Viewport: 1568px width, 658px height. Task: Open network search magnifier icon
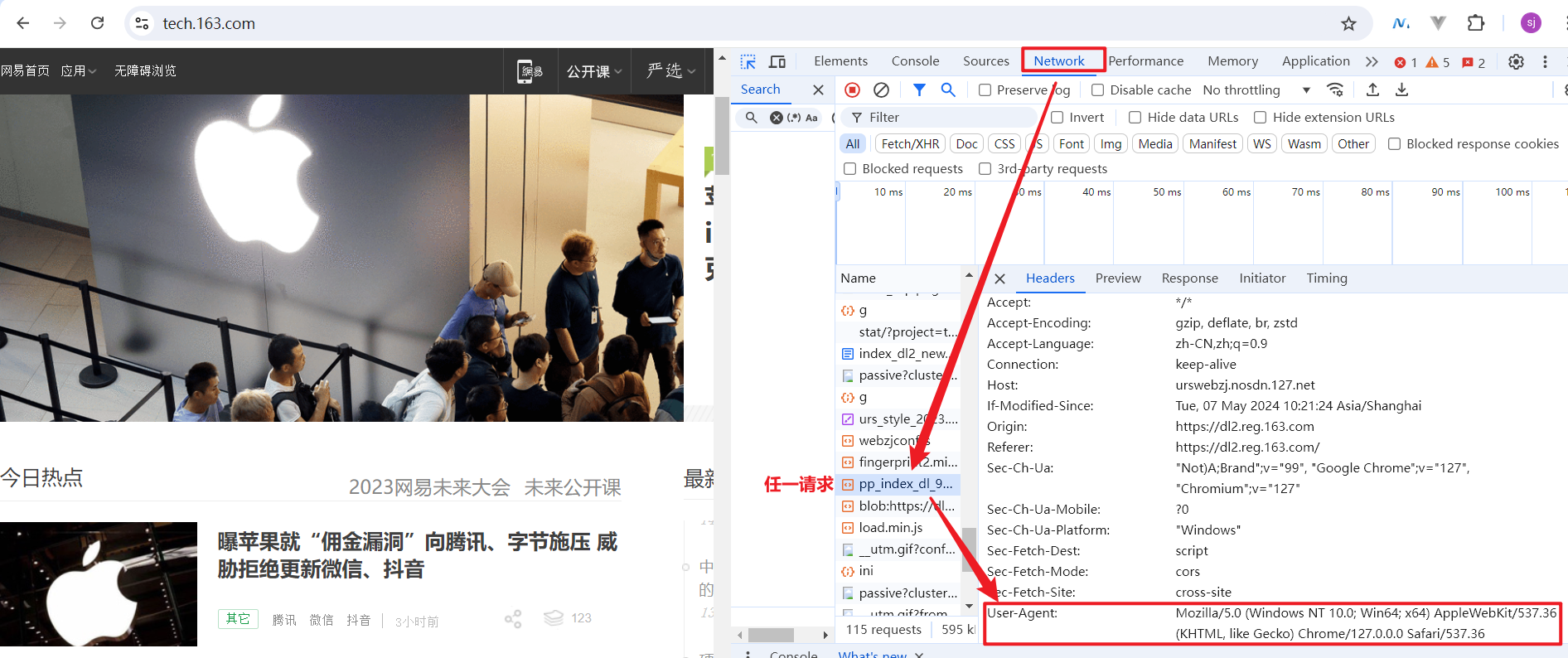click(948, 90)
